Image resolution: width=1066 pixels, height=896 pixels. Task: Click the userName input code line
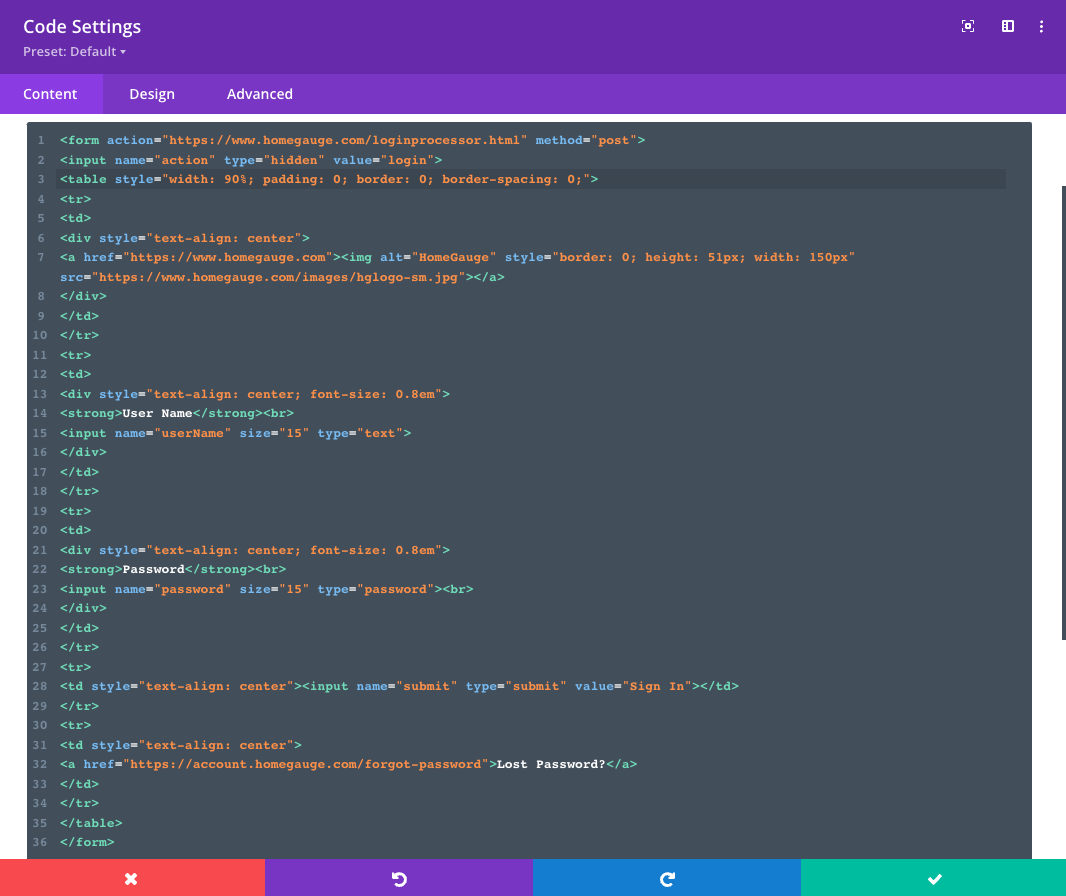pos(235,433)
